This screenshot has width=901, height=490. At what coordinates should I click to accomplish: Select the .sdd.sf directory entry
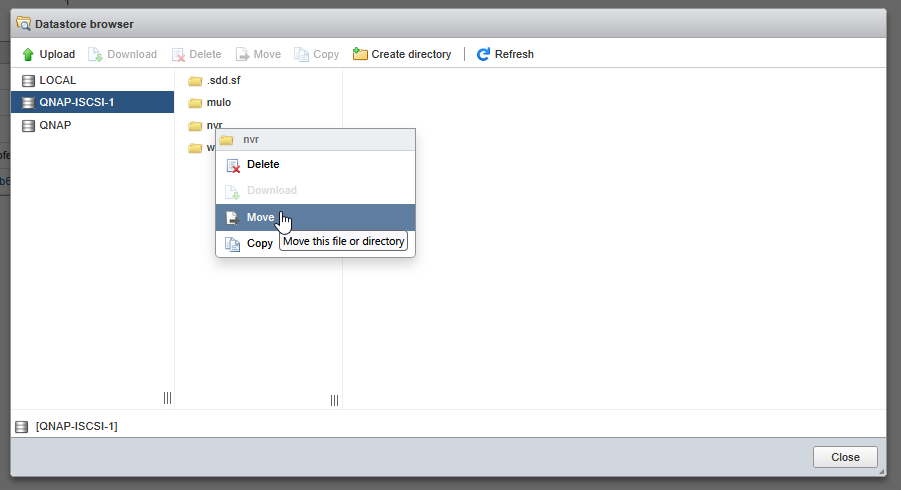click(223, 80)
